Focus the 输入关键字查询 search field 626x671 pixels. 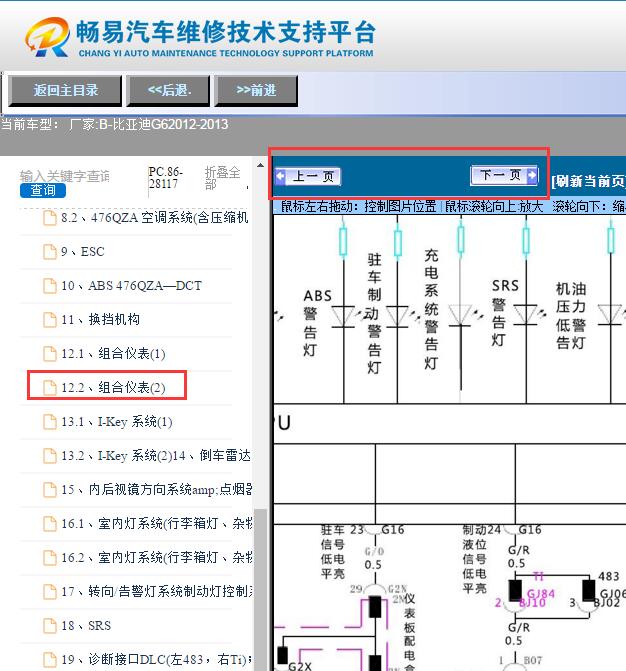(x=65, y=176)
